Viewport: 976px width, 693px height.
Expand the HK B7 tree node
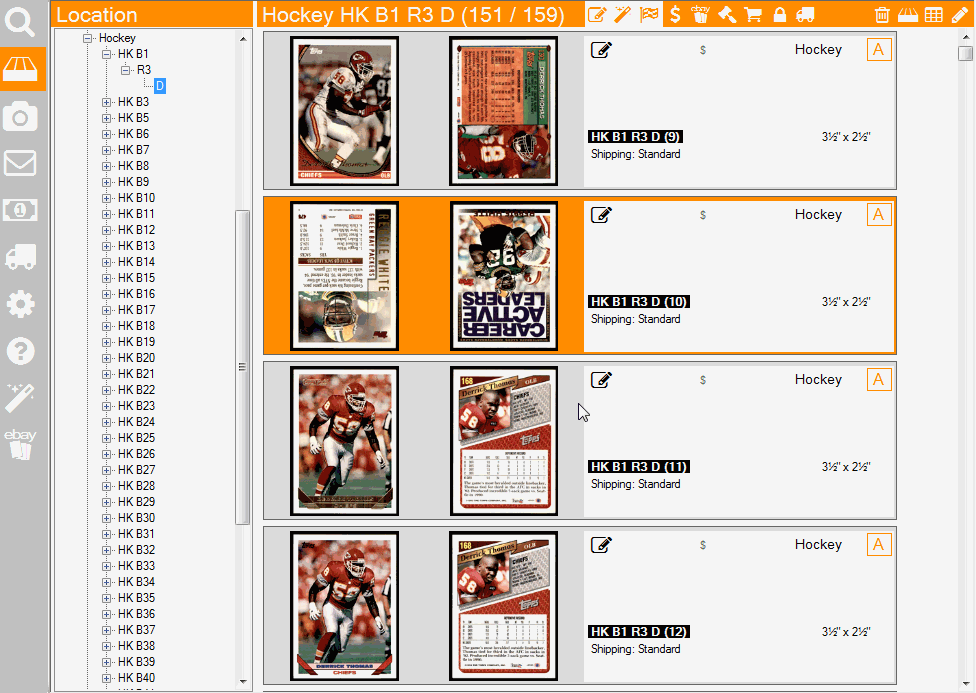106,150
